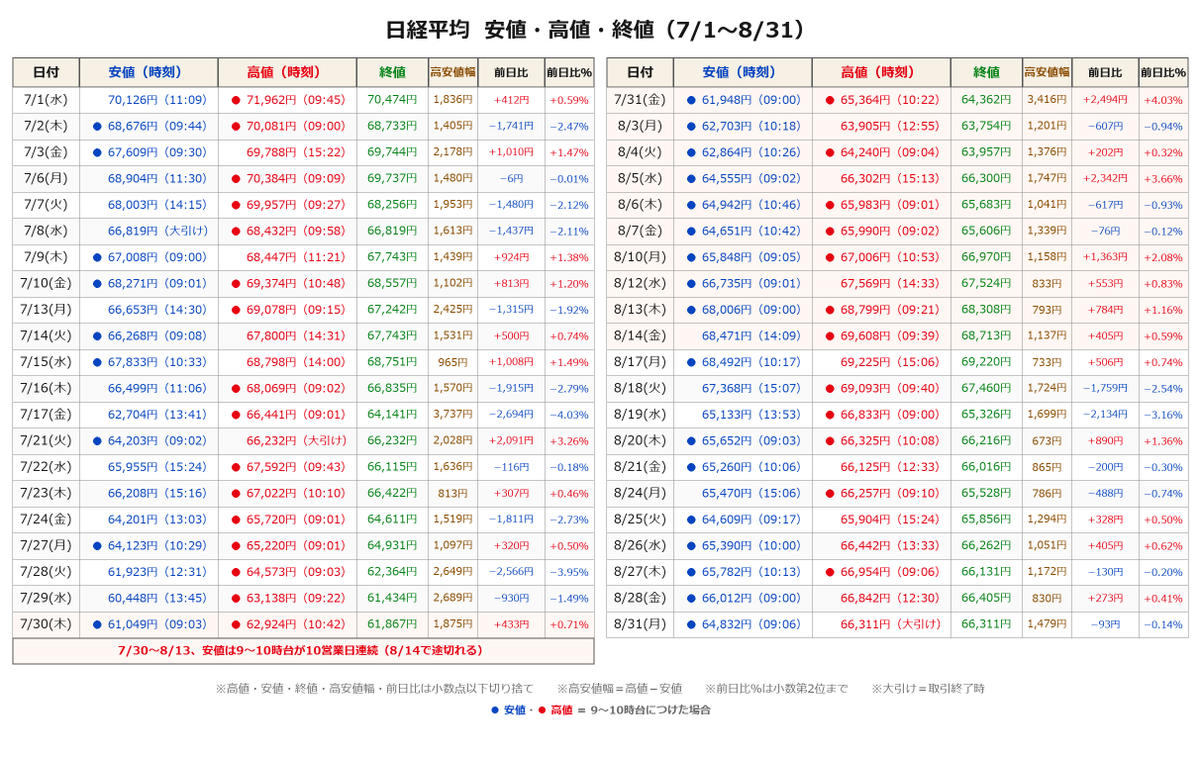Select the closing value 68,308円
Image resolution: width=1200 pixels, height=757 pixels.
(x=986, y=309)
